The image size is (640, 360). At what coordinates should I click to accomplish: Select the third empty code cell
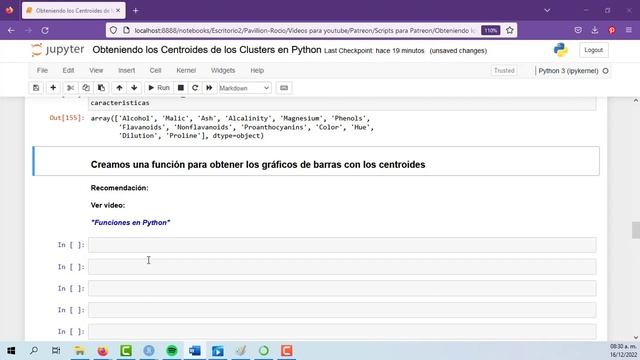tap(342, 289)
